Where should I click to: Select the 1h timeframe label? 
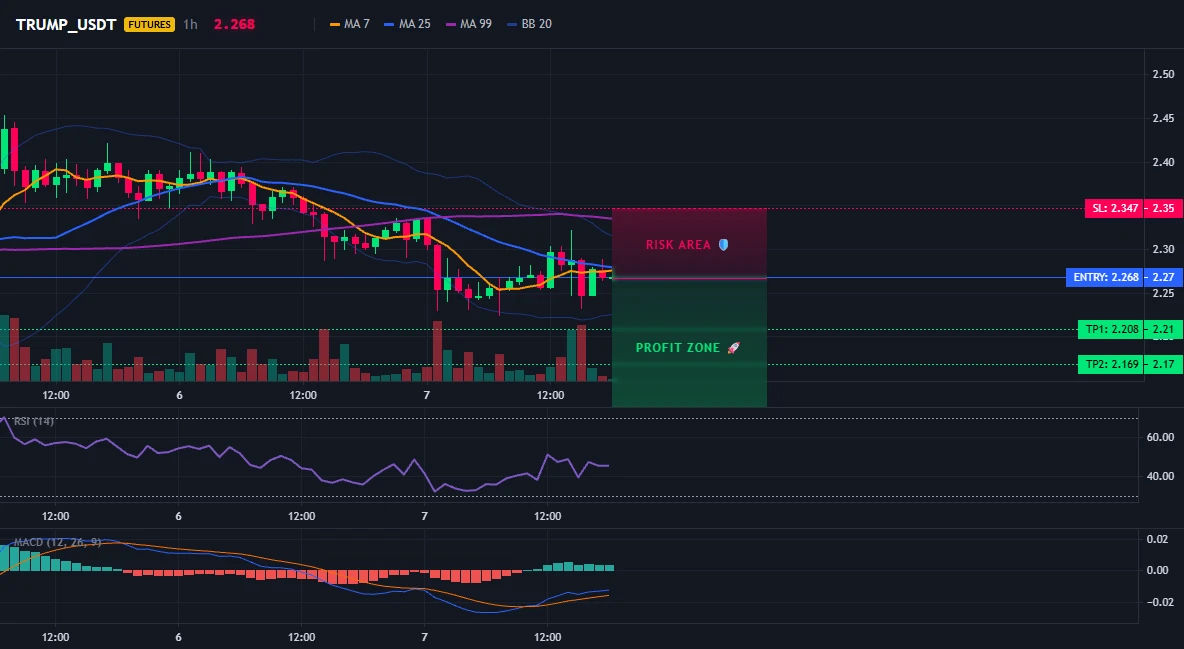coord(190,24)
